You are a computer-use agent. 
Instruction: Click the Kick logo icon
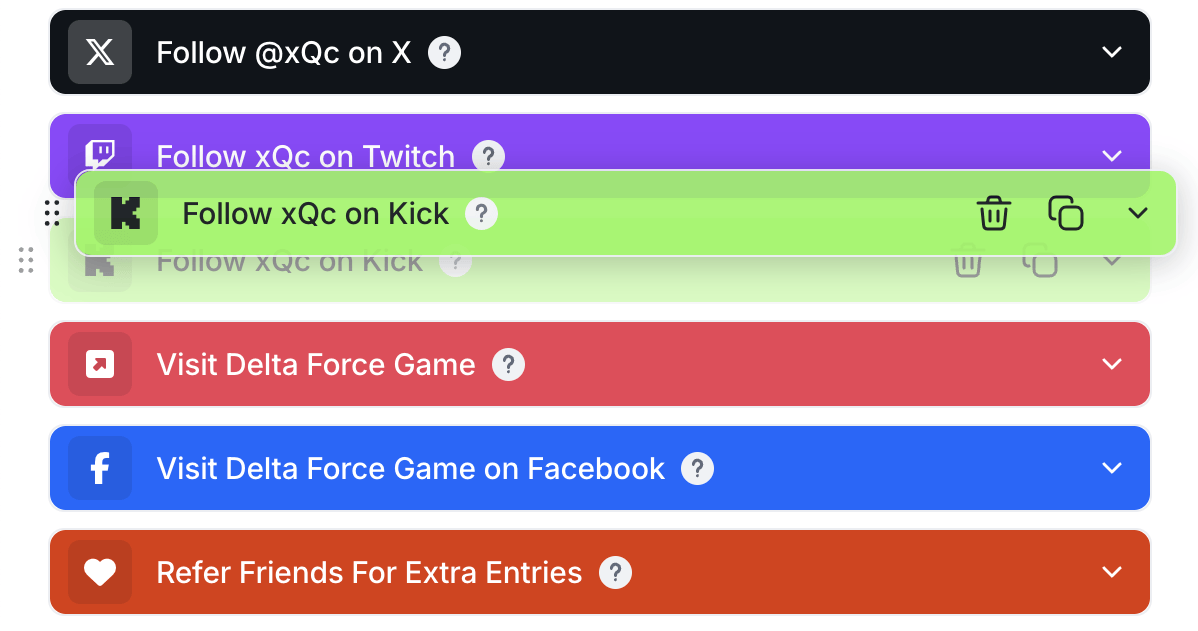point(126,213)
